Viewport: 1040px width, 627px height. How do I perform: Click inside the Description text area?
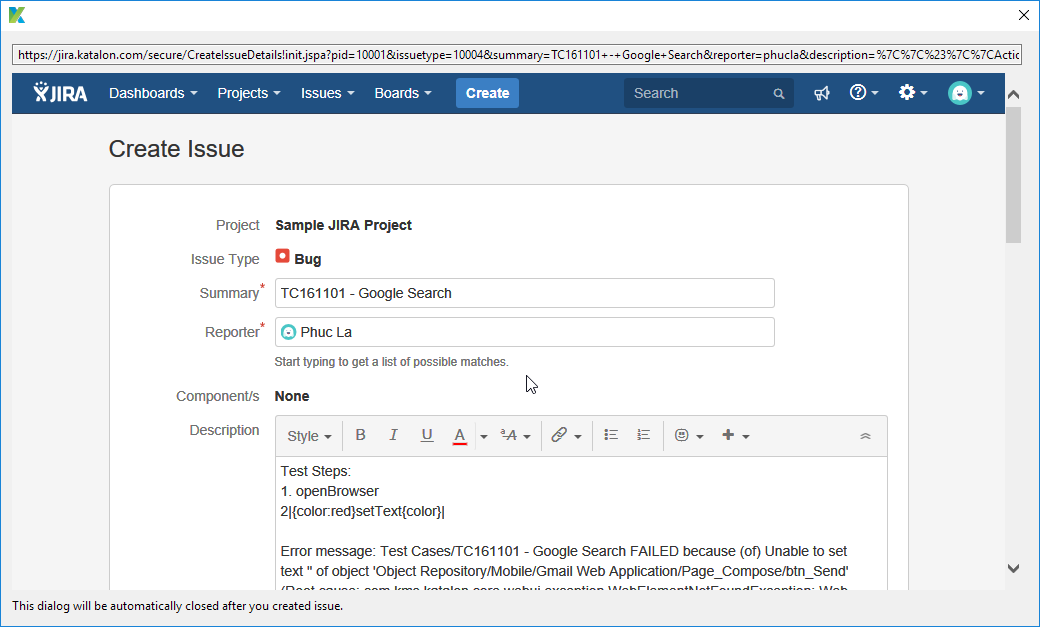(581, 524)
